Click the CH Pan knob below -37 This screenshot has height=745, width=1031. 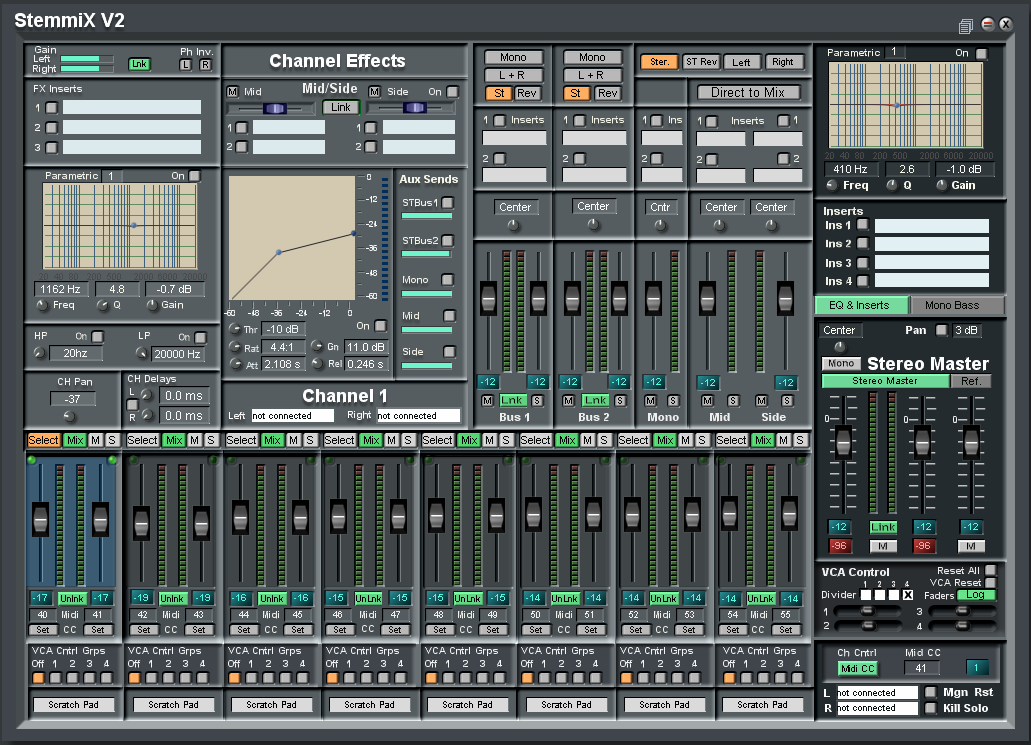(69, 416)
